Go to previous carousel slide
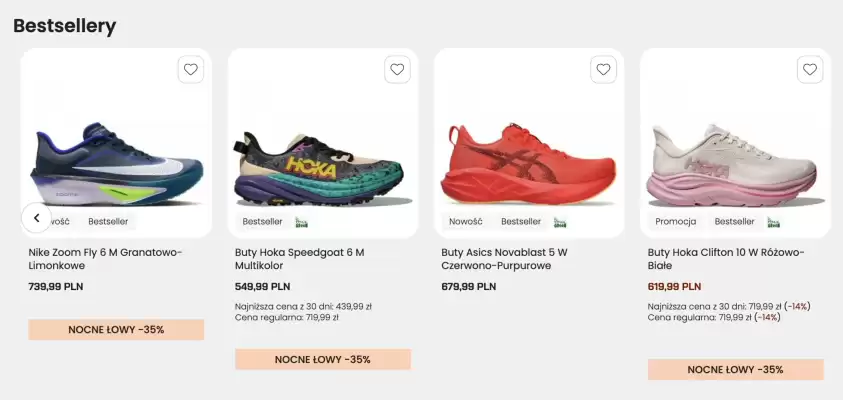 (x=36, y=217)
